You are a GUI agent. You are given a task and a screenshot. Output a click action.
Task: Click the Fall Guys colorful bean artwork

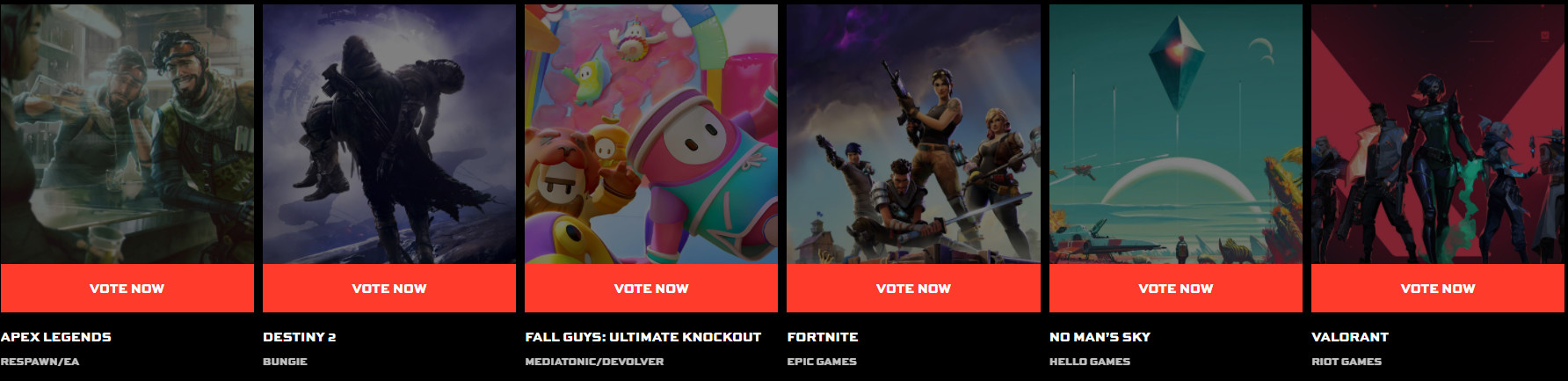coord(651,134)
